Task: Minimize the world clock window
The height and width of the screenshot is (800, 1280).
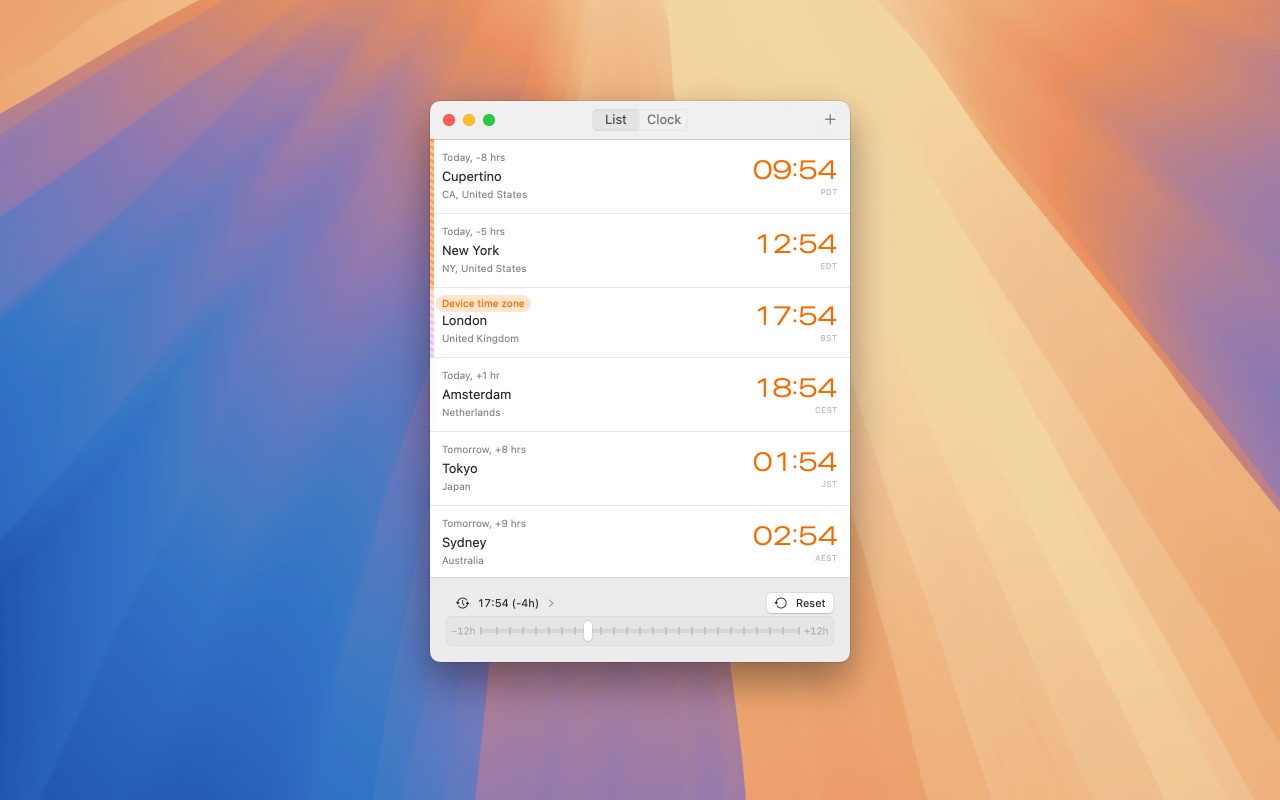Action: 469,120
